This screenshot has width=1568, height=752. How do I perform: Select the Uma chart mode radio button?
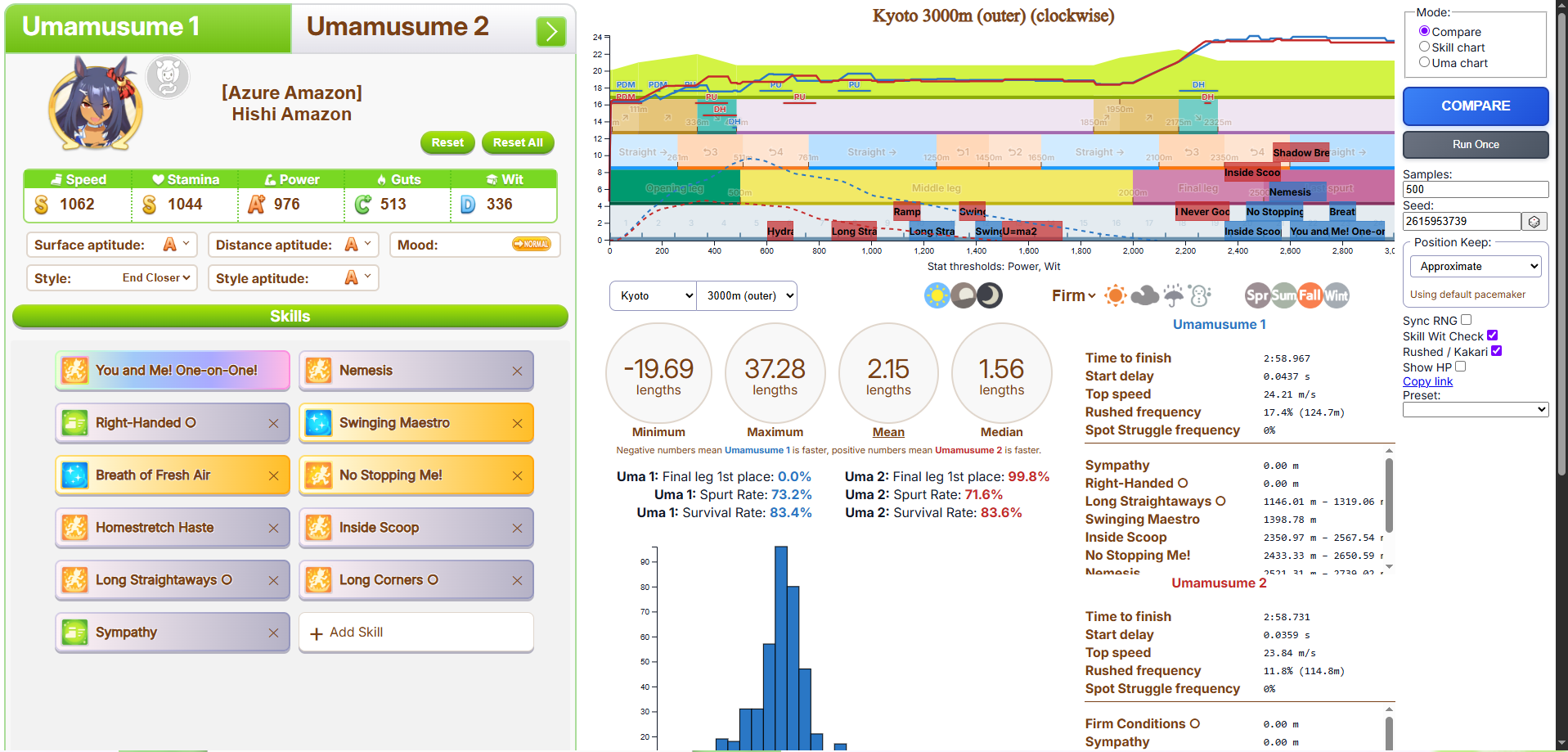(1424, 62)
